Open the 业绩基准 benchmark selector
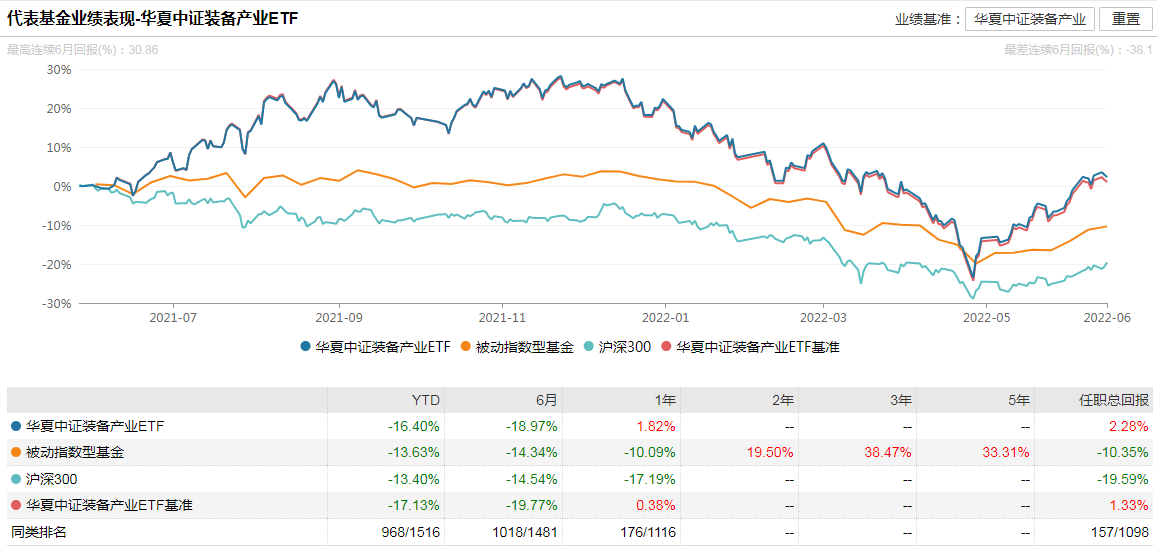This screenshot has width=1157, height=547. pyautogui.click(x=1029, y=19)
